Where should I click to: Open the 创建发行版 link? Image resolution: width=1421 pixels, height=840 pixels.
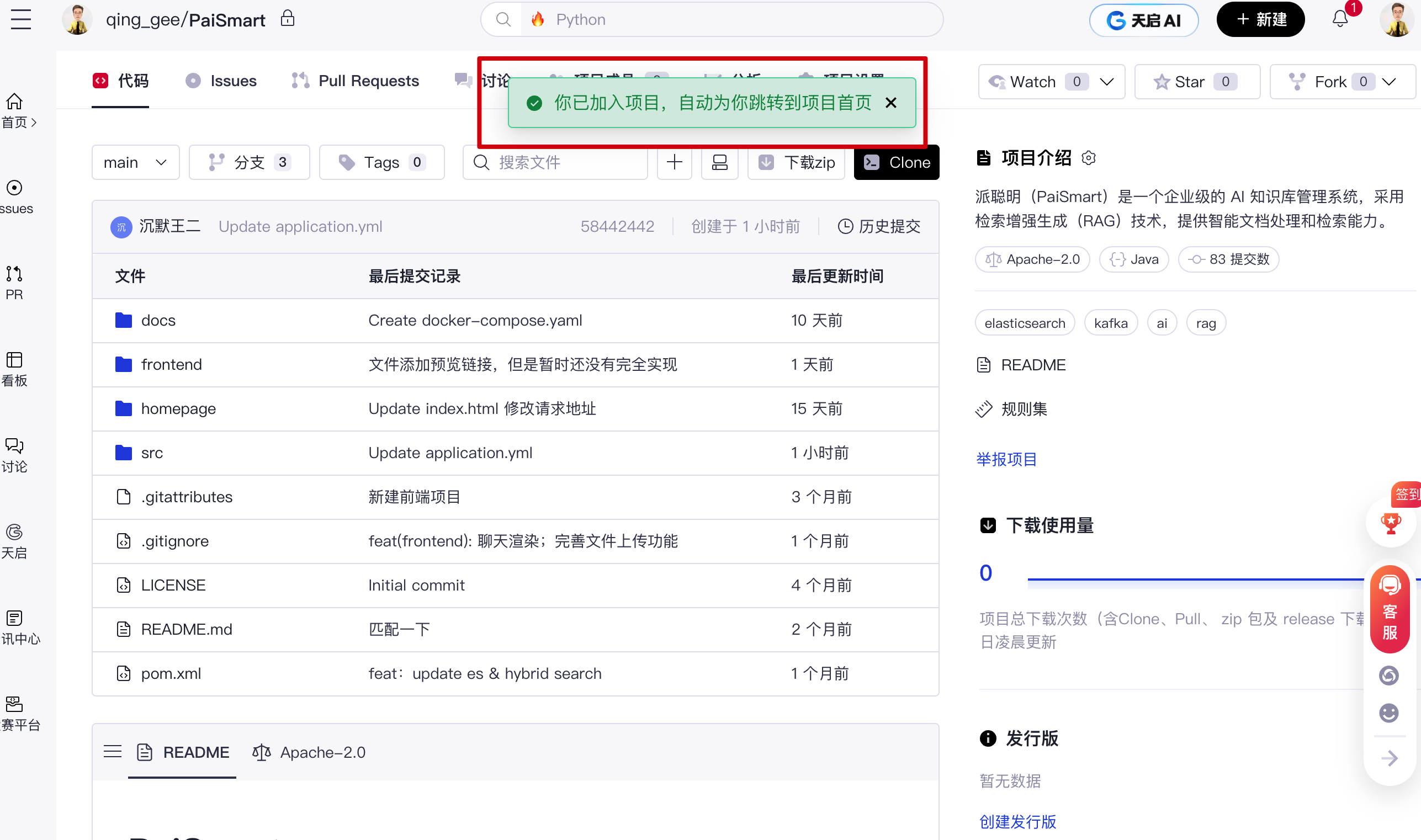click(1017, 821)
